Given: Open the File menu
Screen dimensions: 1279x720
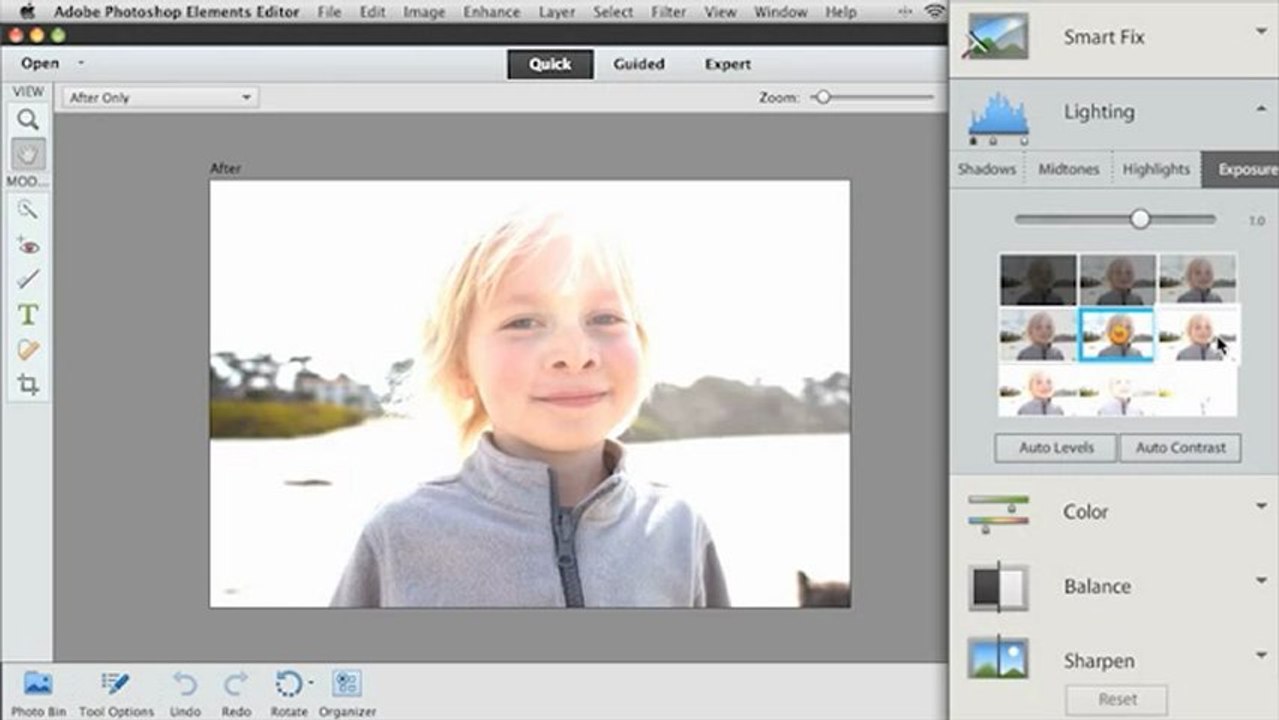Looking at the screenshot, I should 329,12.
